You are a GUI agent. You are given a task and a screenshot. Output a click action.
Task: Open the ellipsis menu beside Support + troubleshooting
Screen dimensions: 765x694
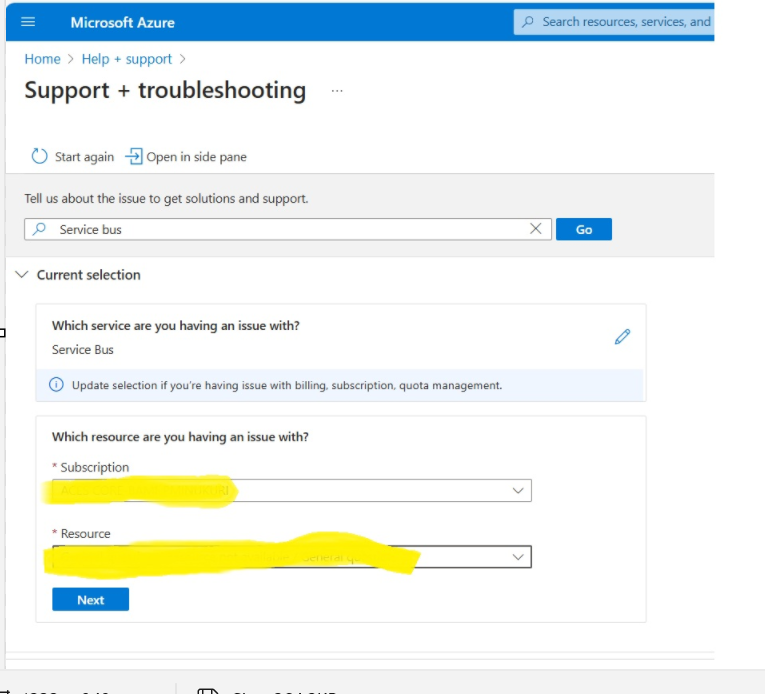click(x=337, y=91)
